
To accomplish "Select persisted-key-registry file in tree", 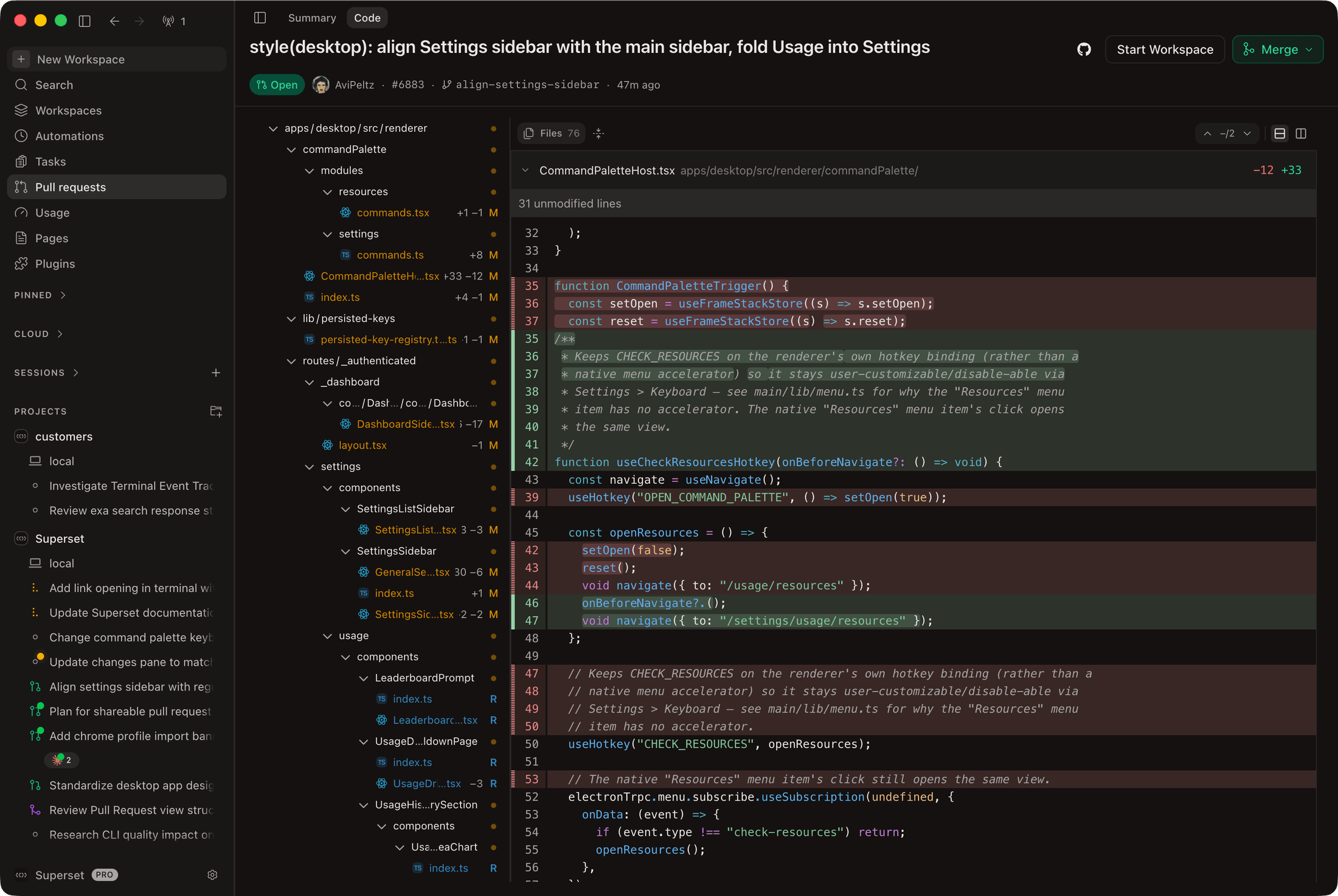I will (x=389, y=340).
